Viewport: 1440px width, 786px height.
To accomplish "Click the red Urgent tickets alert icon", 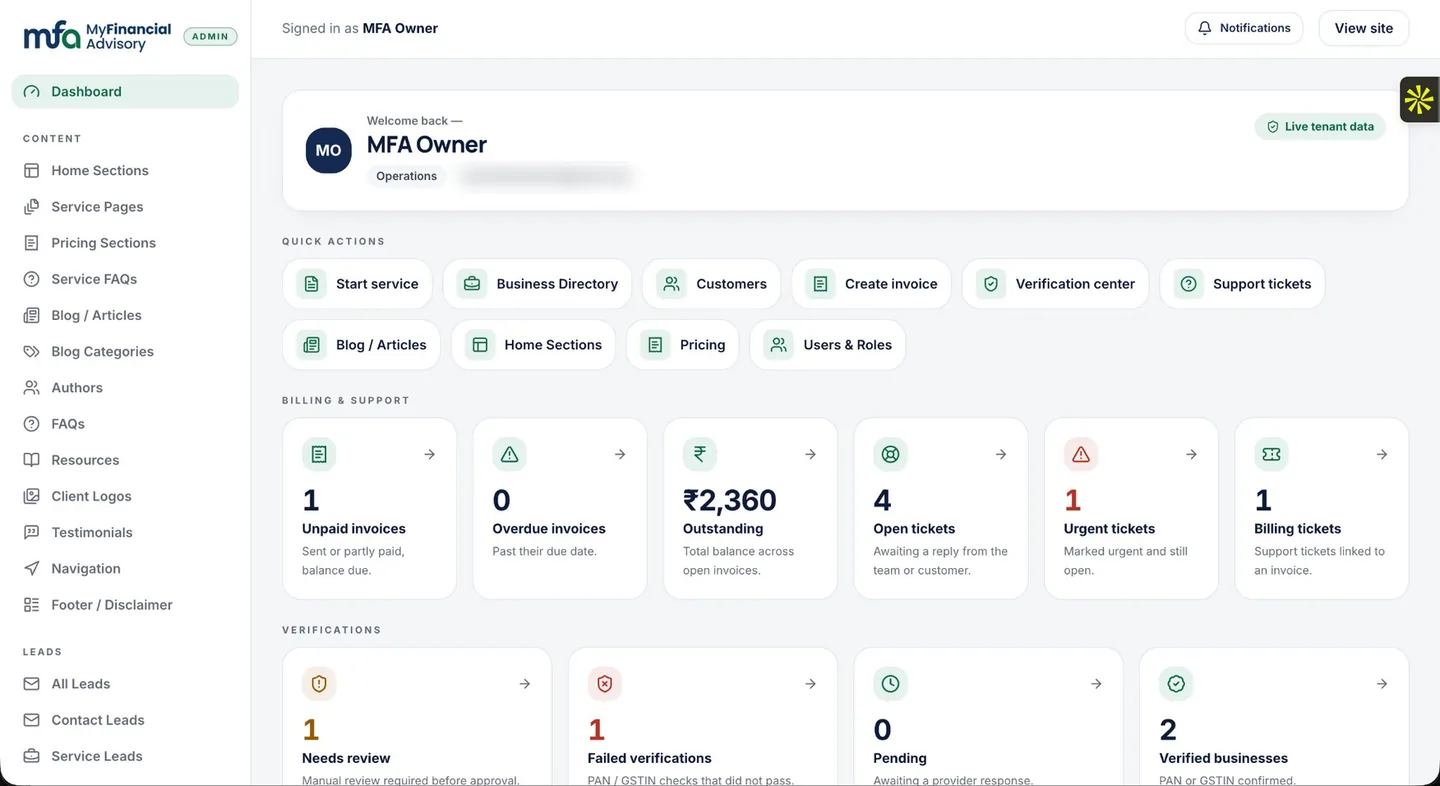I will [1081, 454].
